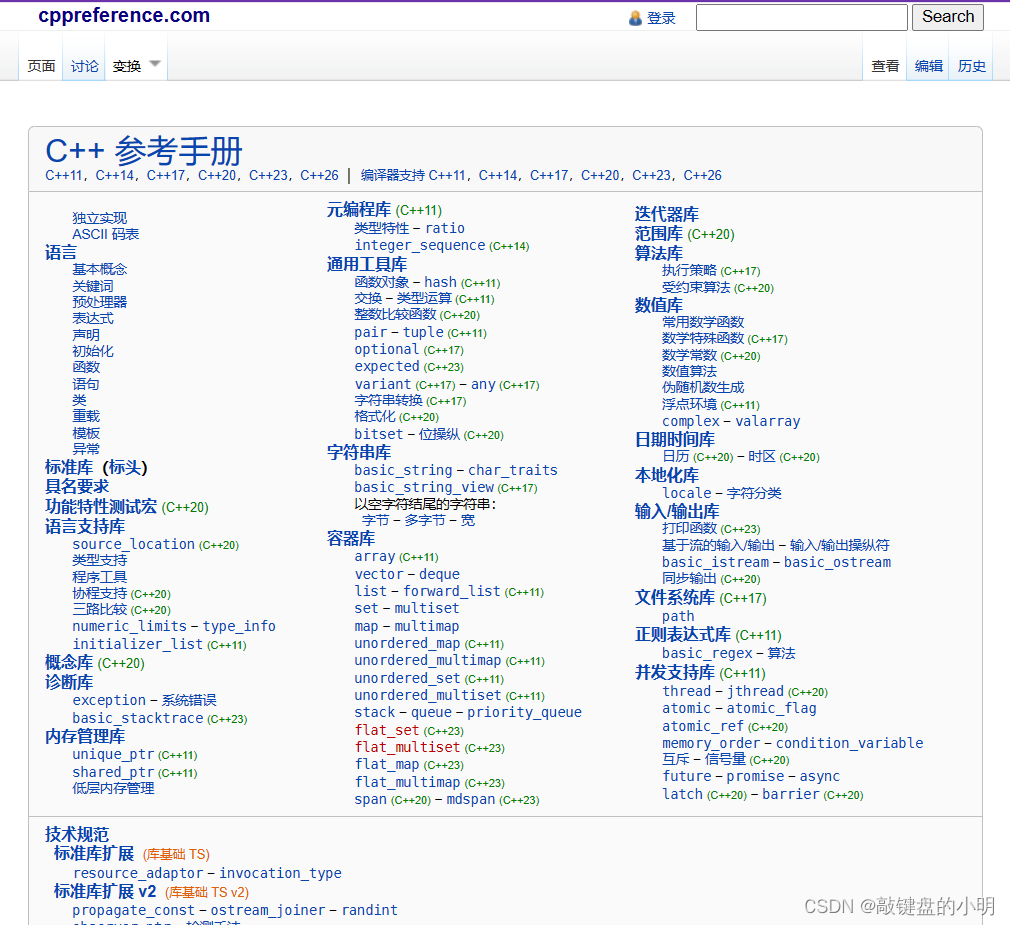Open the 日期时间库 link
This screenshot has width=1010, height=925.
[x=674, y=439]
